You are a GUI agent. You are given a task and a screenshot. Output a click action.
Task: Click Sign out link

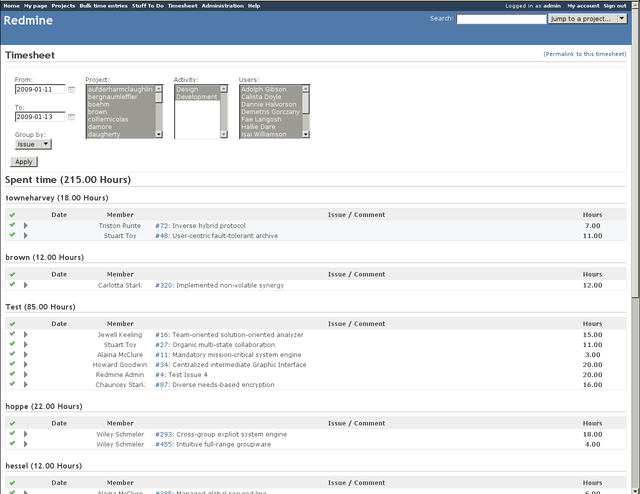(x=615, y=6)
